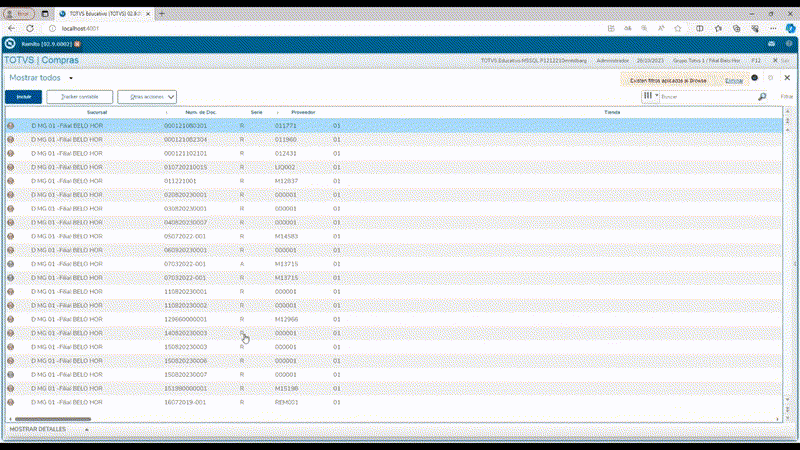
Task: Click provider cell M12966
Action: click(286, 319)
